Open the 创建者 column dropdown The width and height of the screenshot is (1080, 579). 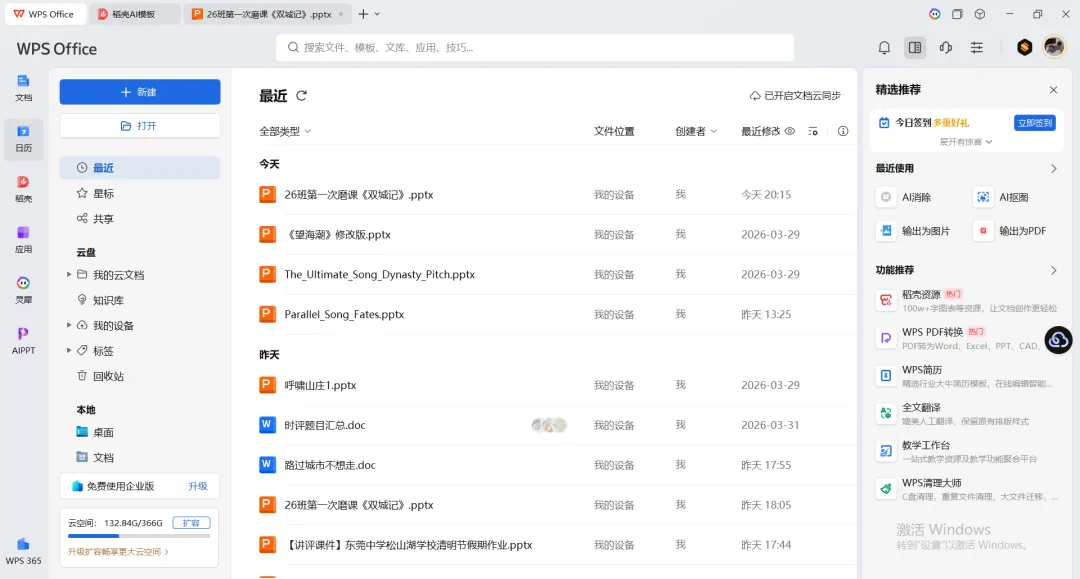[696, 131]
